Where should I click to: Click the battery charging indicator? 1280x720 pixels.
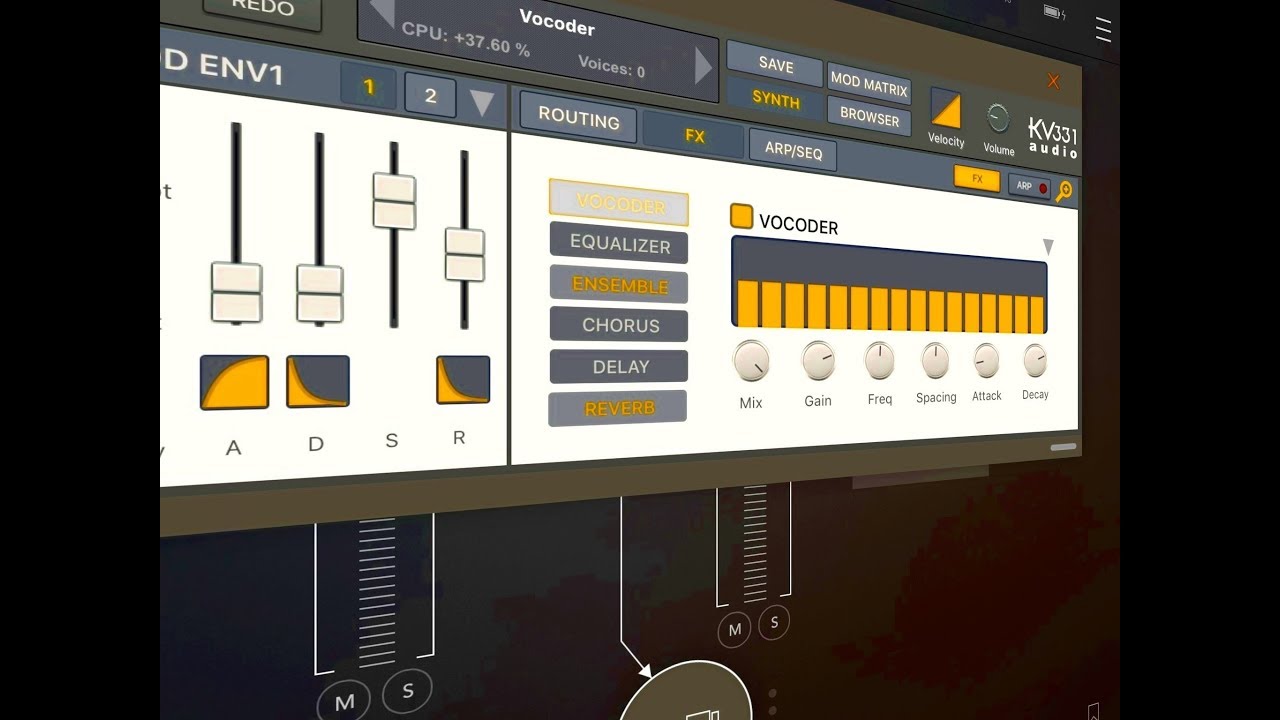click(x=1054, y=12)
